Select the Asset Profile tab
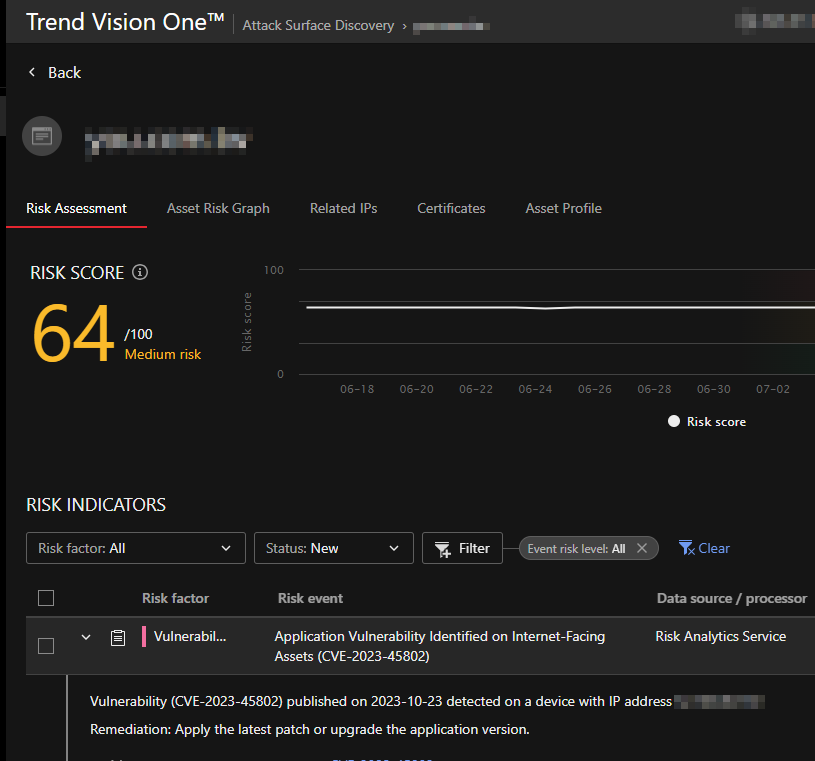Viewport: 815px width, 761px height. 563,208
